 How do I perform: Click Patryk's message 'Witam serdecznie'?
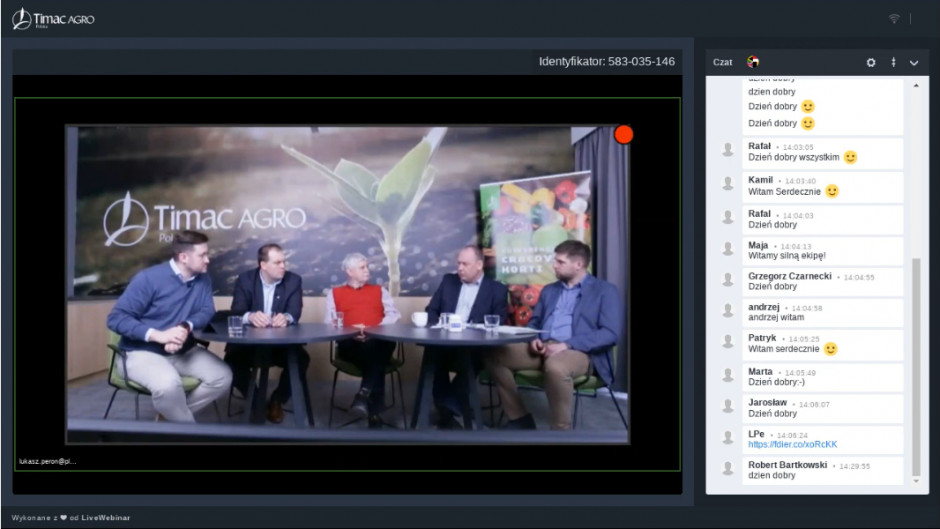[x=784, y=348]
